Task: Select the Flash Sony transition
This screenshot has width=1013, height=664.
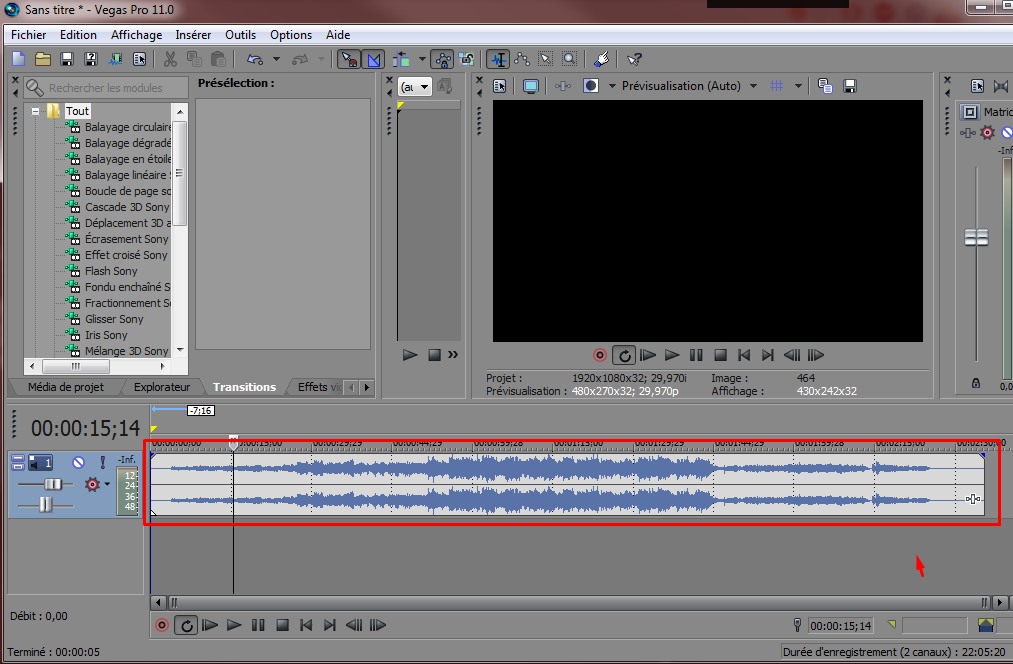Action: pos(111,271)
